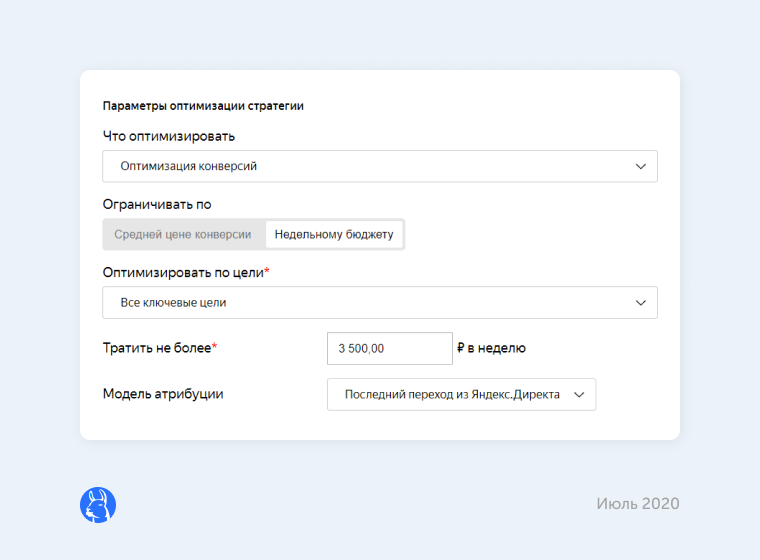760x560 pixels.
Task: Click the 'Что оптимизировать' label
Action: (x=169, y=136)
